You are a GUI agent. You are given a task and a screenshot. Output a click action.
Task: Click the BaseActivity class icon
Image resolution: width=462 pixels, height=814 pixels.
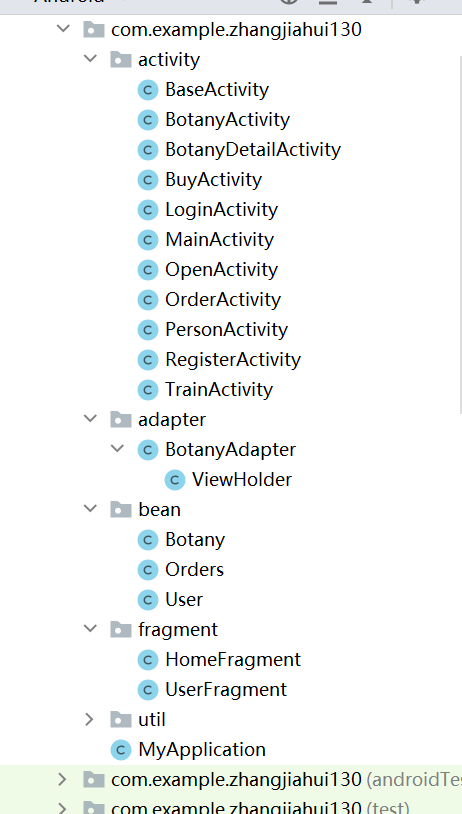coord(148,90)
